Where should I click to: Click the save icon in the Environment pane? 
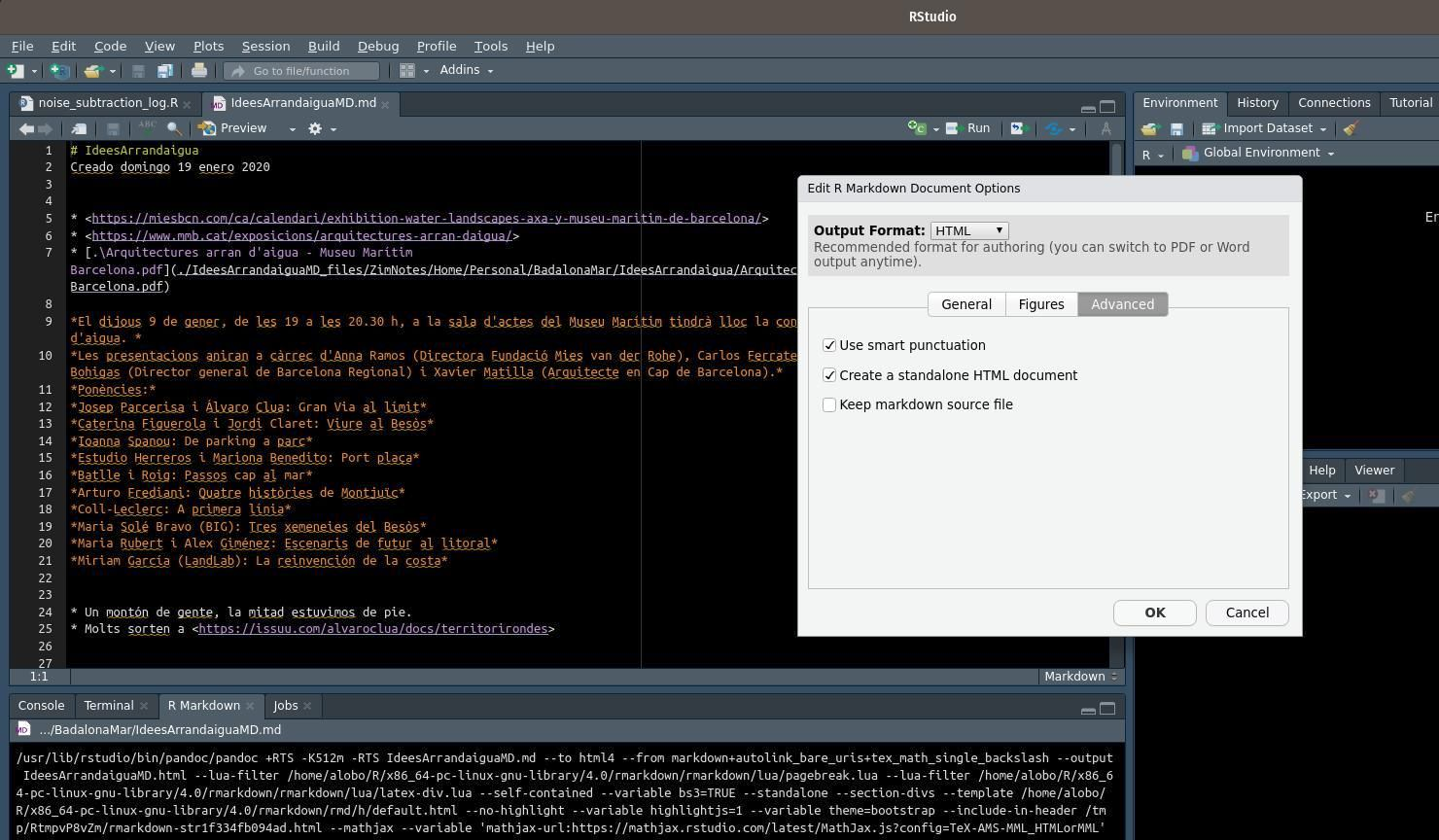1176,127
